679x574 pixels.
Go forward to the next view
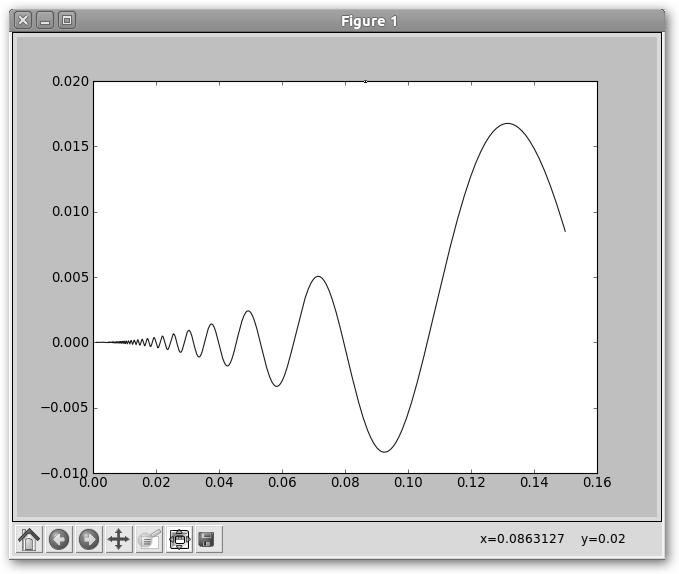89,539
